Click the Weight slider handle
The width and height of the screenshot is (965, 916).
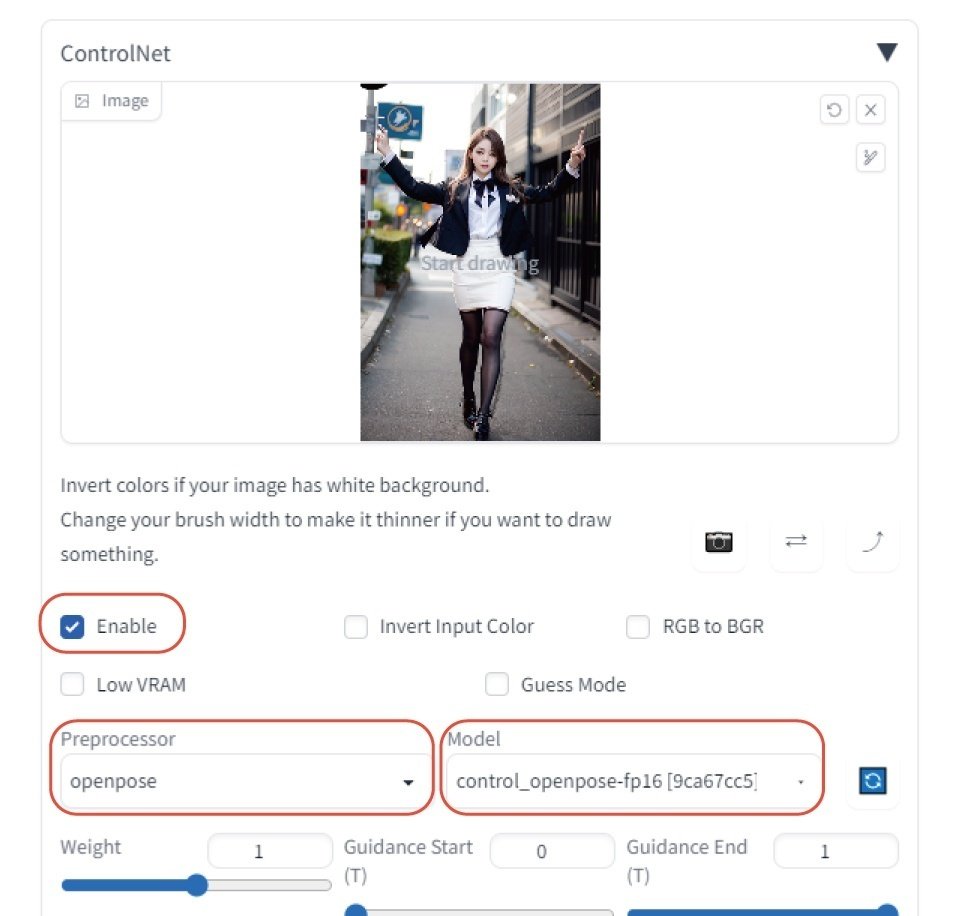point(197,885)
